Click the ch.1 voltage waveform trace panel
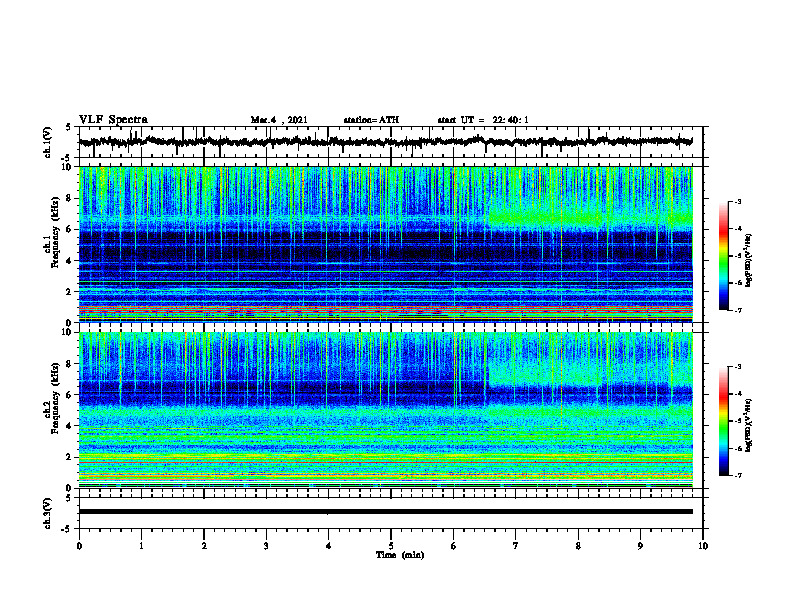 click(x=391, y=142)
